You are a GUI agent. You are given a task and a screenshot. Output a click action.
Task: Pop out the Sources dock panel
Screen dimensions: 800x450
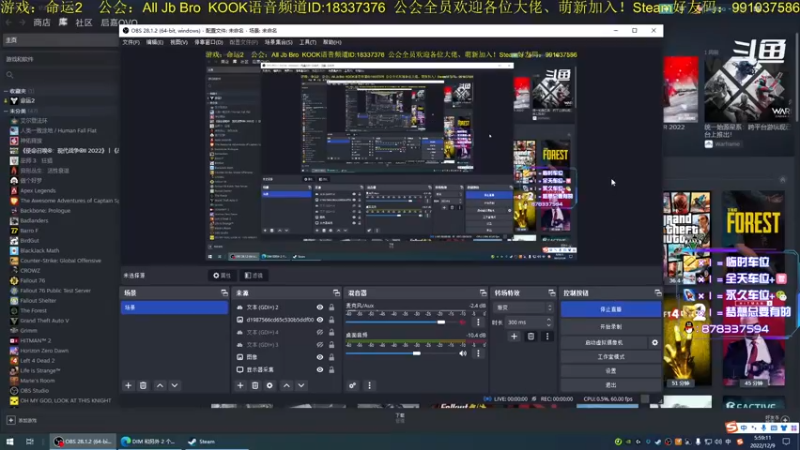click(336, 293)
